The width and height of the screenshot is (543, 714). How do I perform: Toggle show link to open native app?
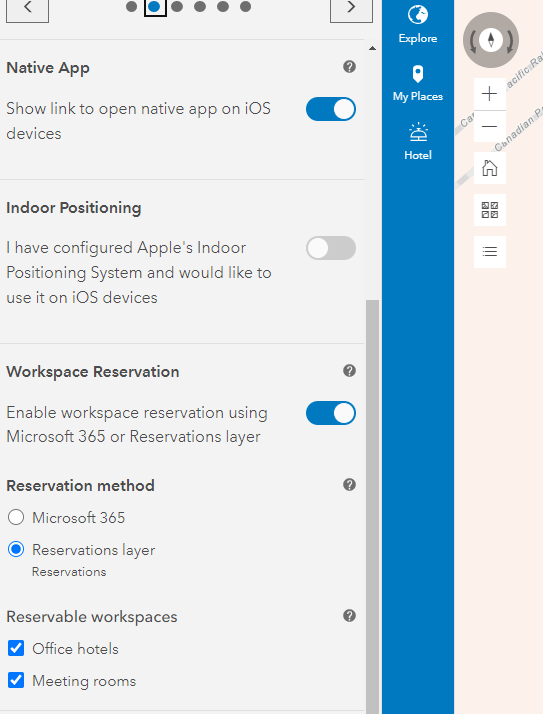(x=331, y=109)
